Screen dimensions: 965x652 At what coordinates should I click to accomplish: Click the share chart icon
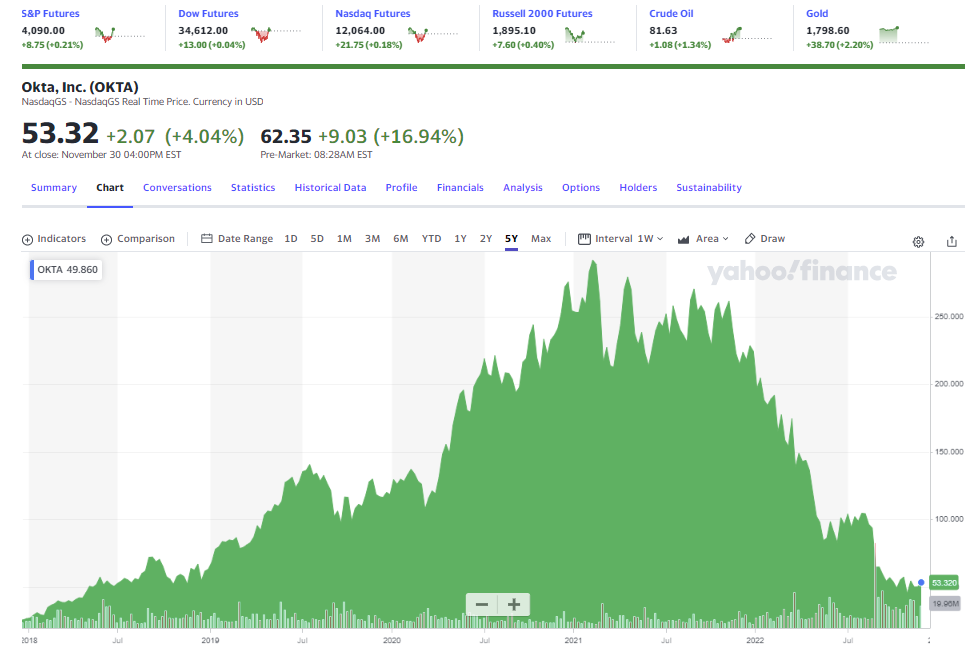click(951, 241)
